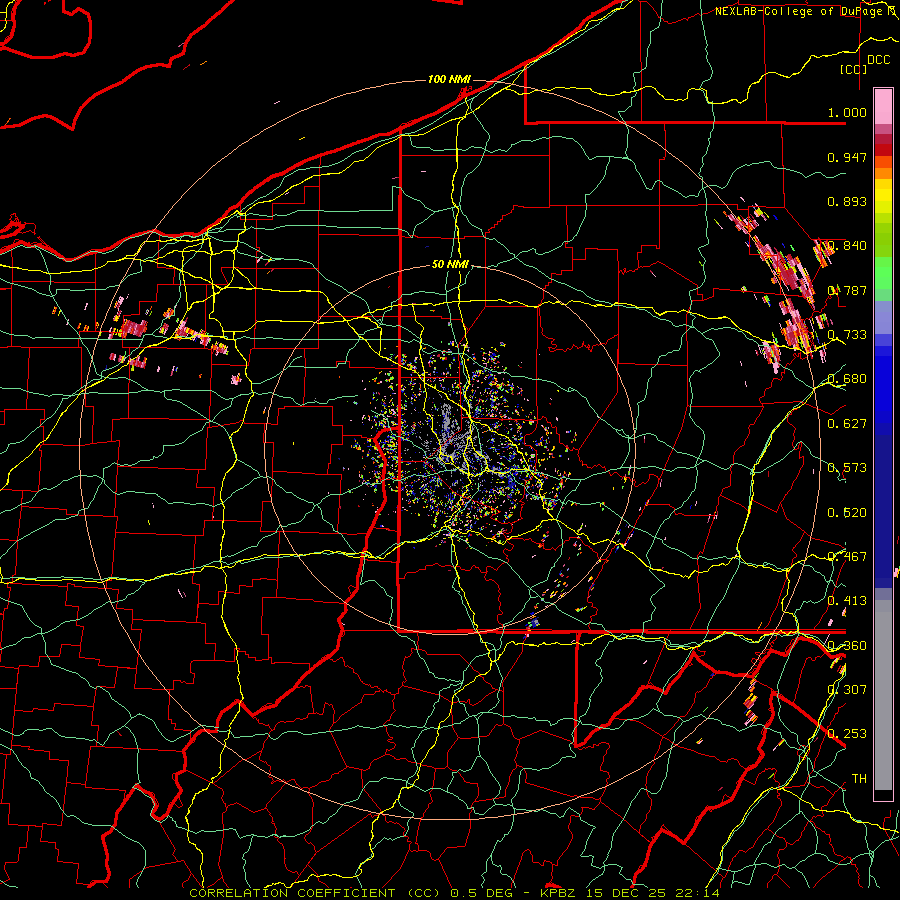Screen dimensions: 900x900
Task: Click the 15 DEC 25 22:14 timestamp
Action: tap(655, 893)
